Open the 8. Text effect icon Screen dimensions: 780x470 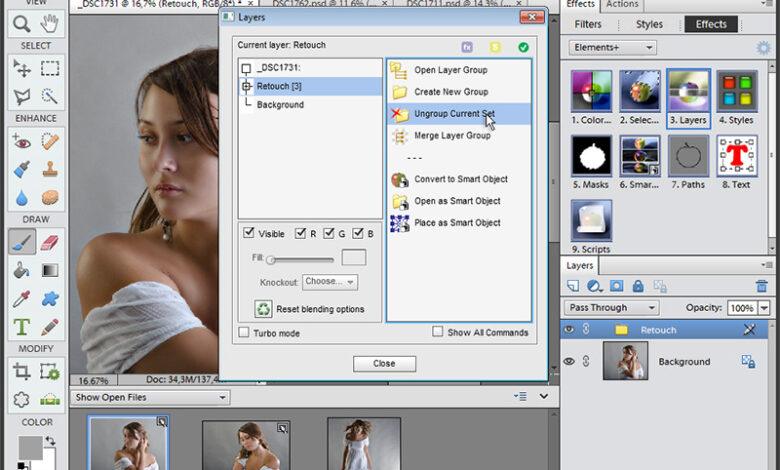[x=737, y=157]
